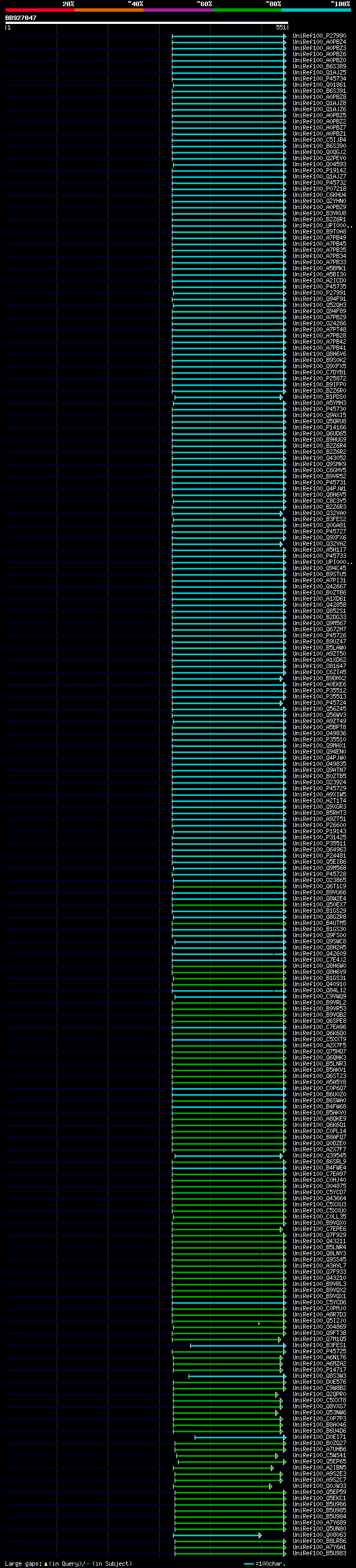356x1568 pixels.
Task: Click the orange ~40% identity legend bar
Action: click(109, 10)
